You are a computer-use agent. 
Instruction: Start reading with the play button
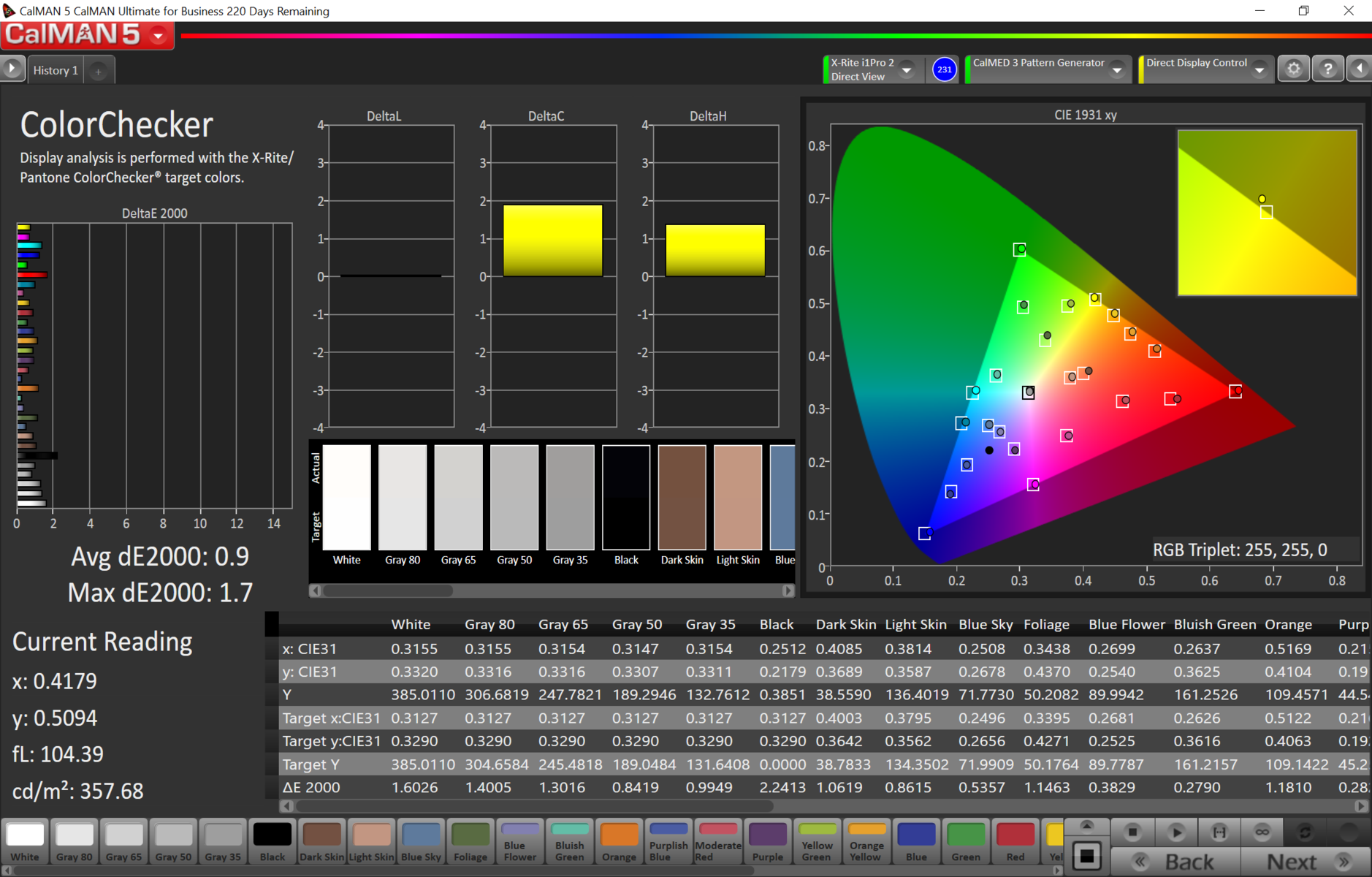[1176, 832]
